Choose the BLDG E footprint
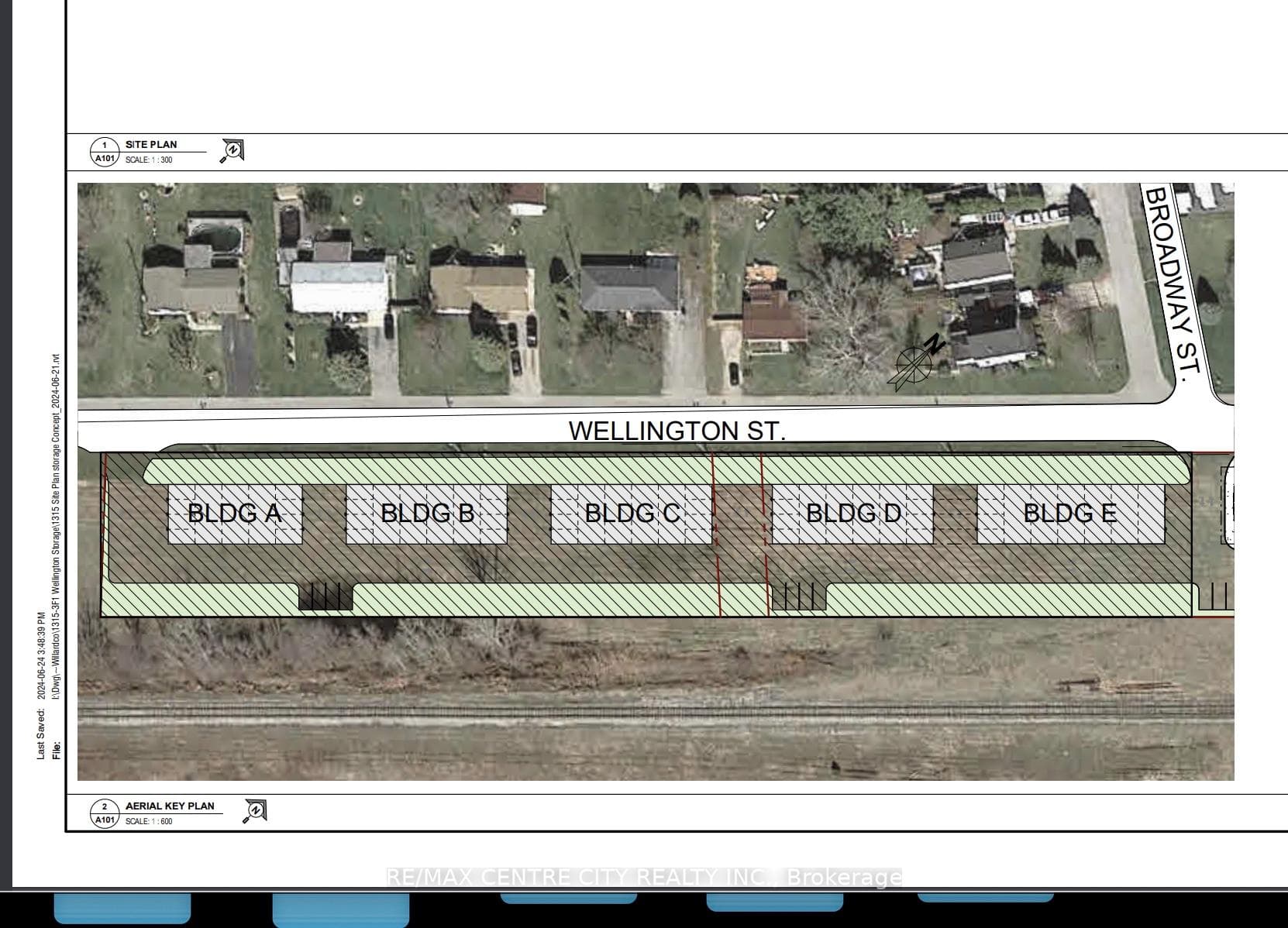The height and width of the screenshot is (928, 1288). pos(1071,514)
